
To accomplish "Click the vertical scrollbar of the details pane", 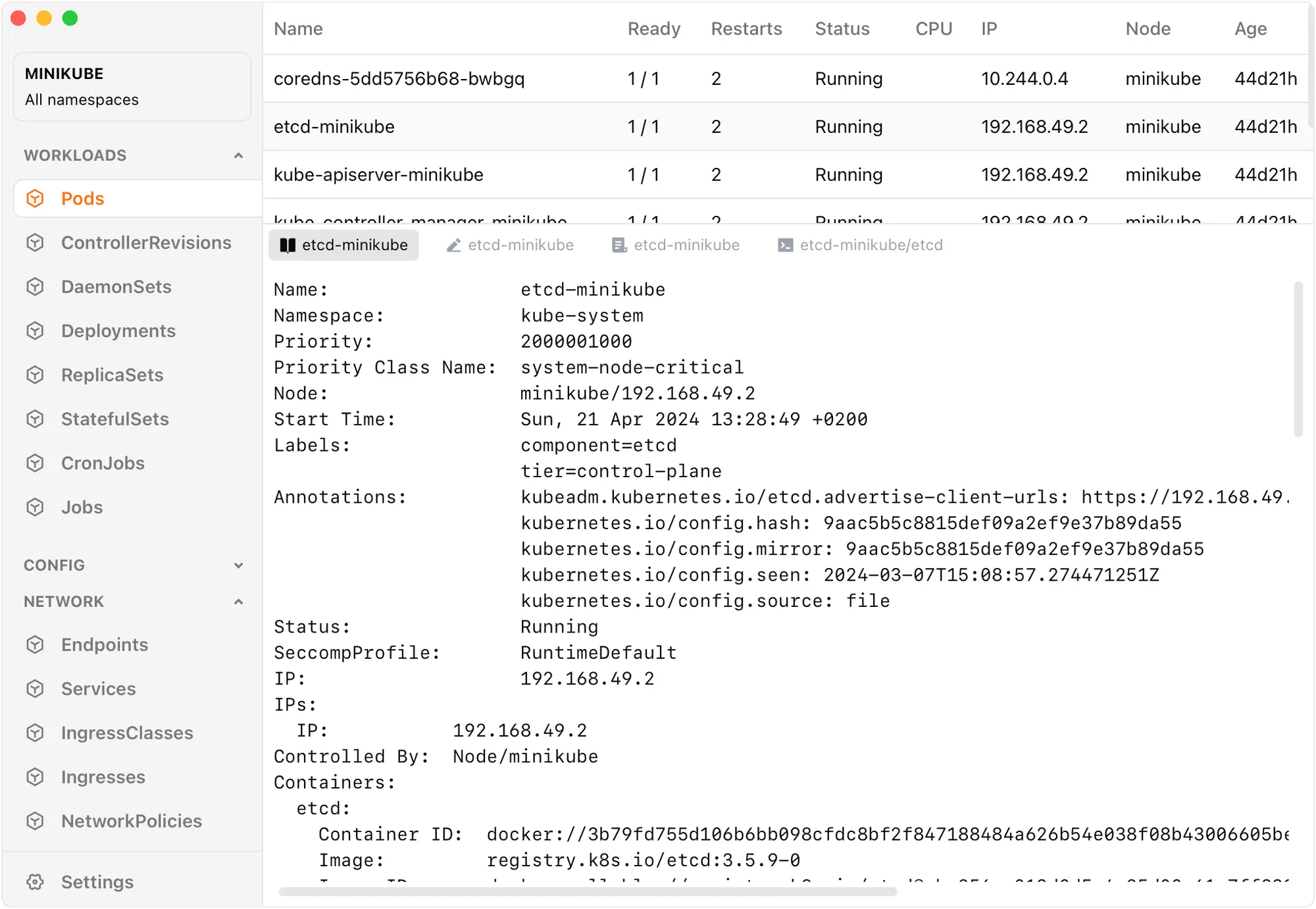I will (x=1298, y=359).
